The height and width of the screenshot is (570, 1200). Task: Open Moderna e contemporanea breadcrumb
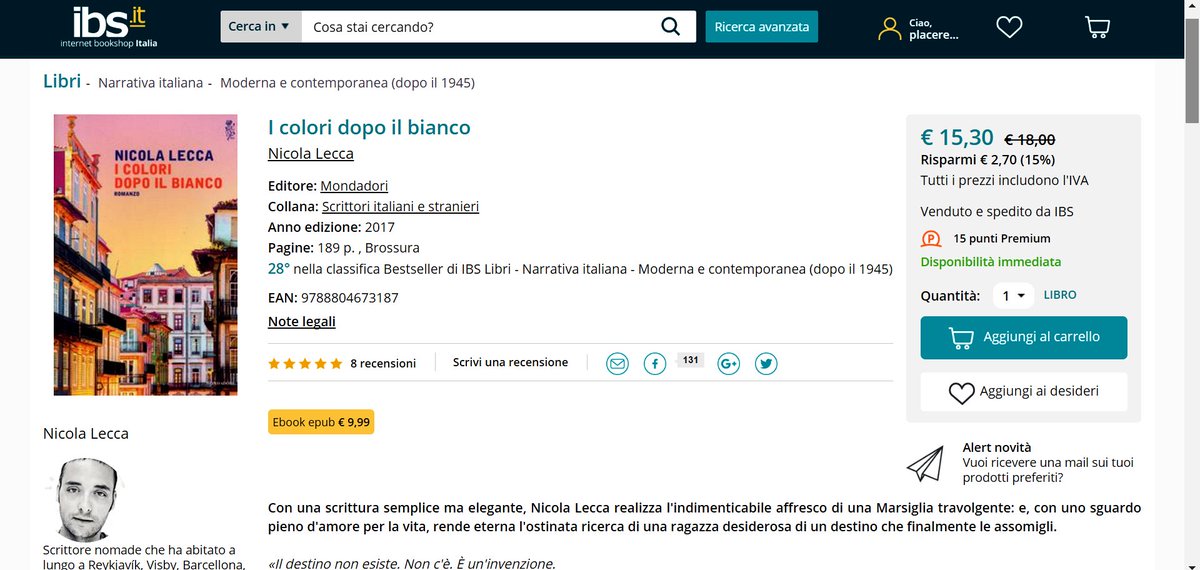pos(347,82)
